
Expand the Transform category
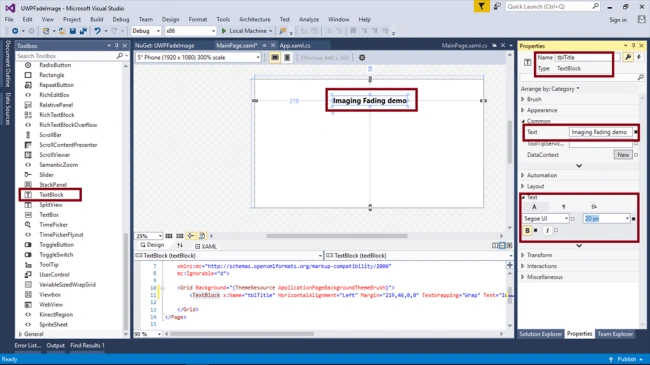pos(522,255)
